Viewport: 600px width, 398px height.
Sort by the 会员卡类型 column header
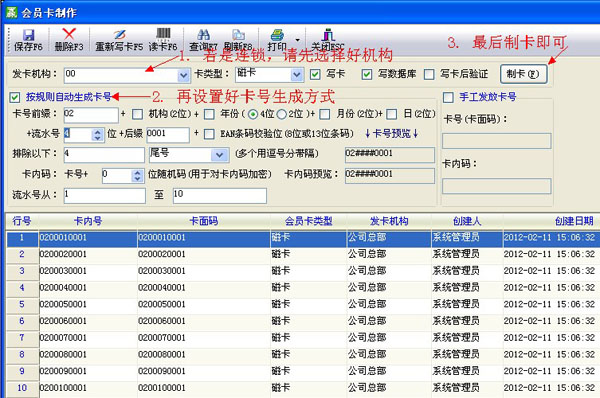click(308, 221)
